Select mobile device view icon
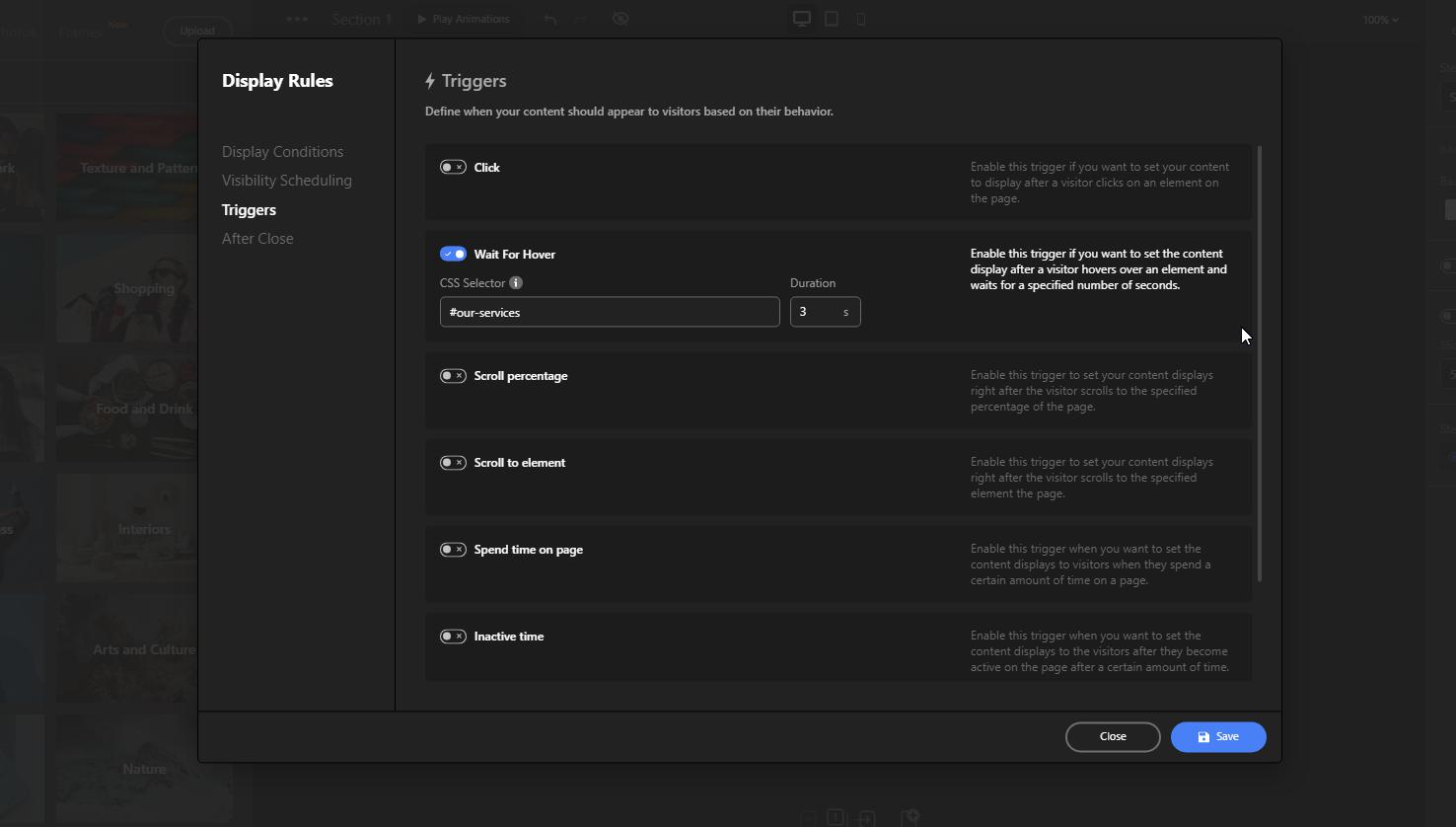This screenshot has width=1456, height=827. point(861,19)
